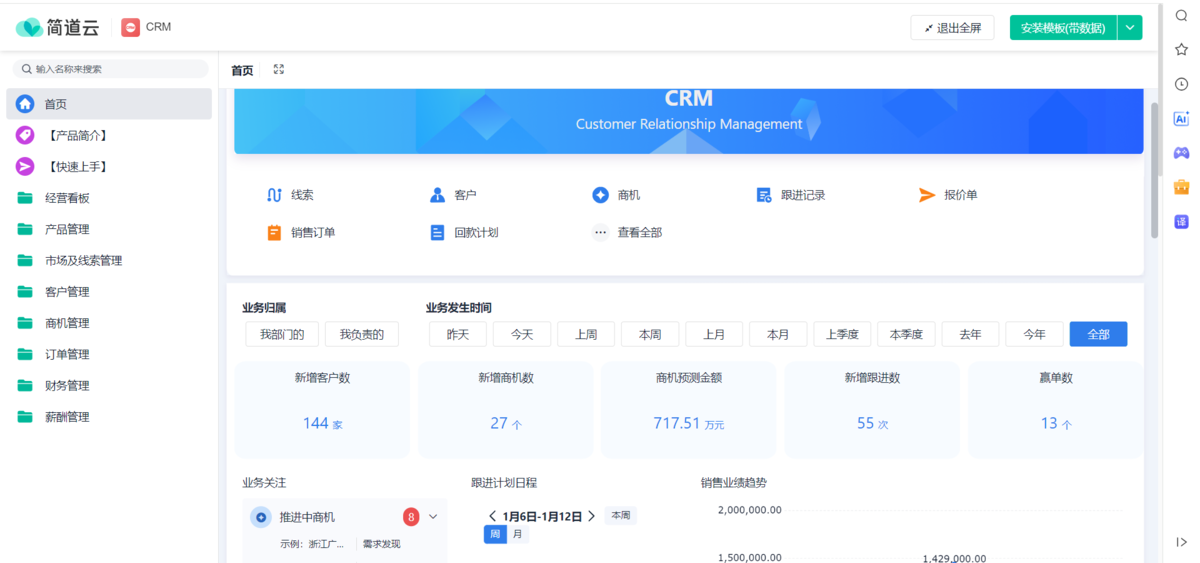Go to next week arrow
This screenshot has width=1200, height=563.
(x=591, y=516)
